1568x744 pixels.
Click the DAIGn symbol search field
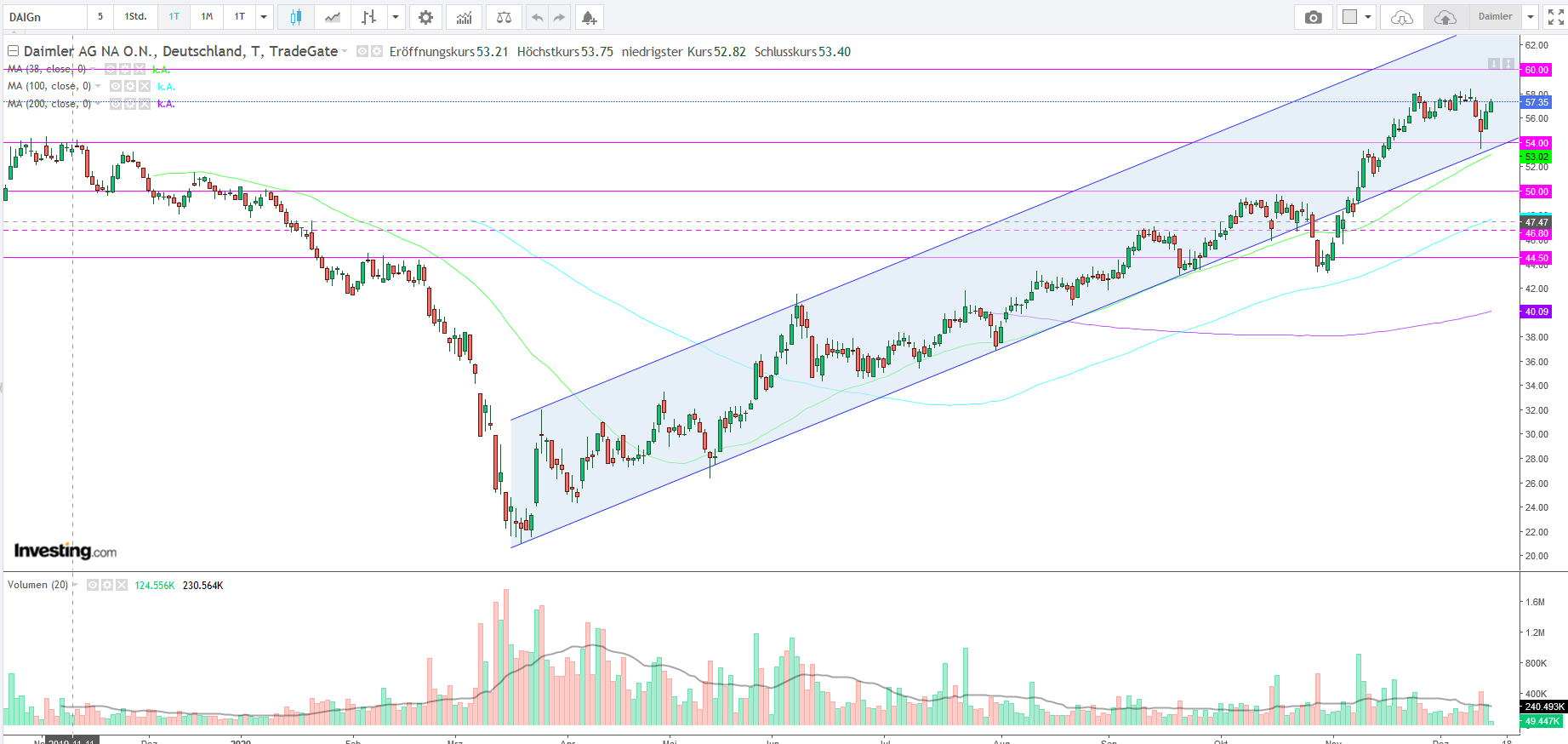[45, 17]
